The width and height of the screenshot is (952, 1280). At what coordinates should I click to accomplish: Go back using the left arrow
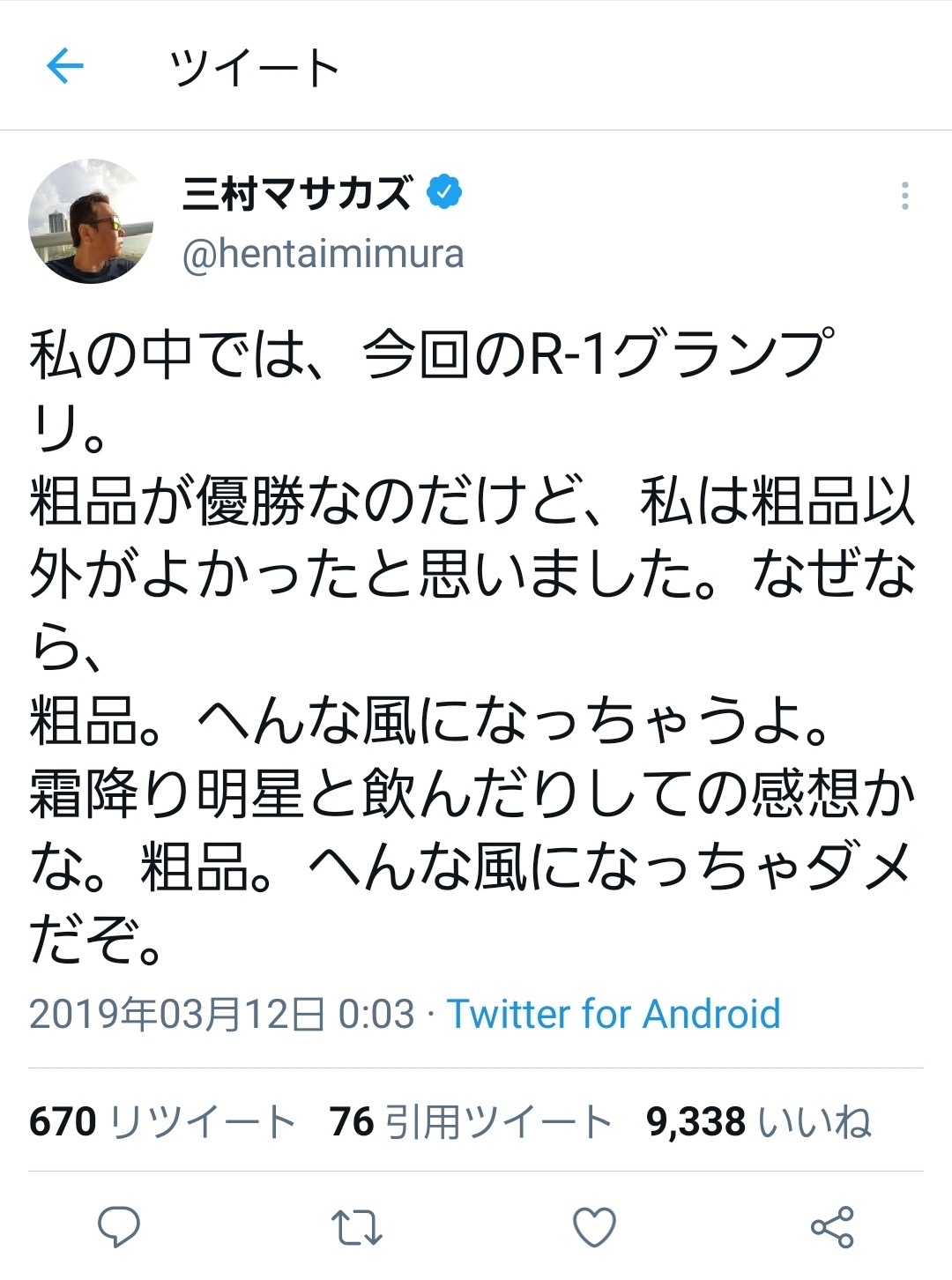[64, 66]
